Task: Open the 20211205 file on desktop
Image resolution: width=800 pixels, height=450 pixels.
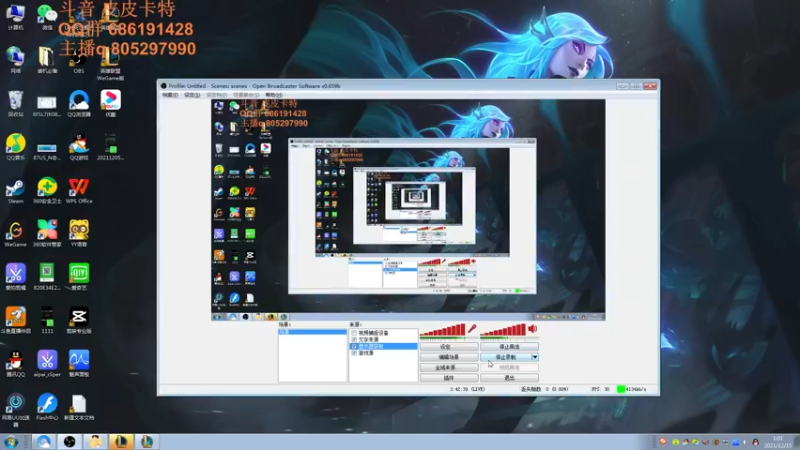Action: 110,146
